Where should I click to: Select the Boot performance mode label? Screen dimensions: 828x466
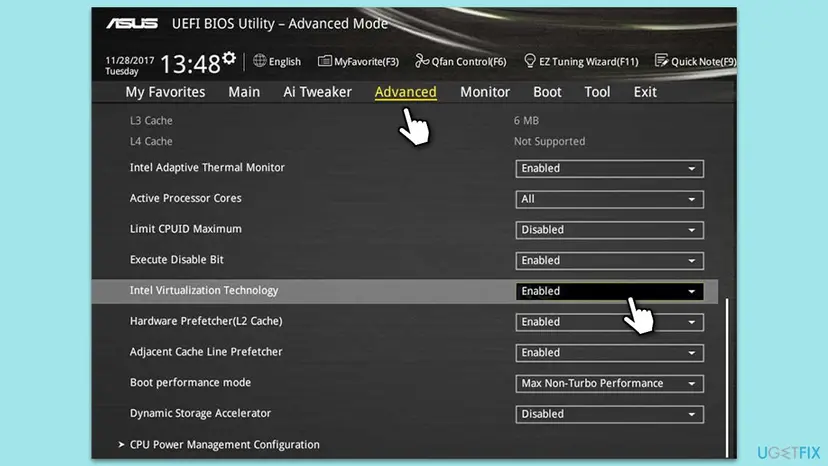(x=190, y=382)
